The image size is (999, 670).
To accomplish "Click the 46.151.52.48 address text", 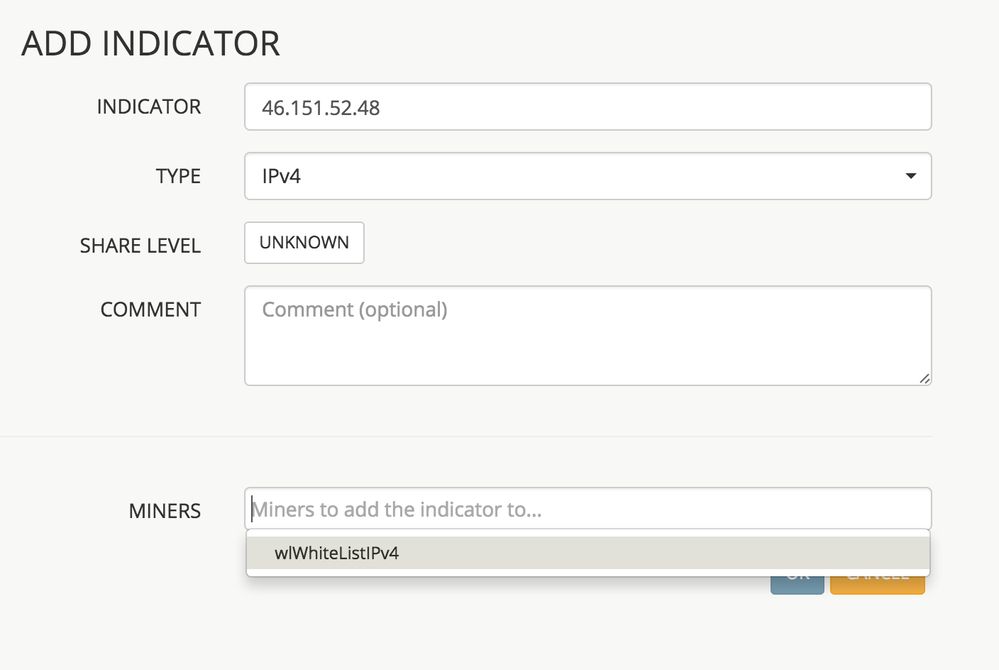I will (x=320, y=106).
